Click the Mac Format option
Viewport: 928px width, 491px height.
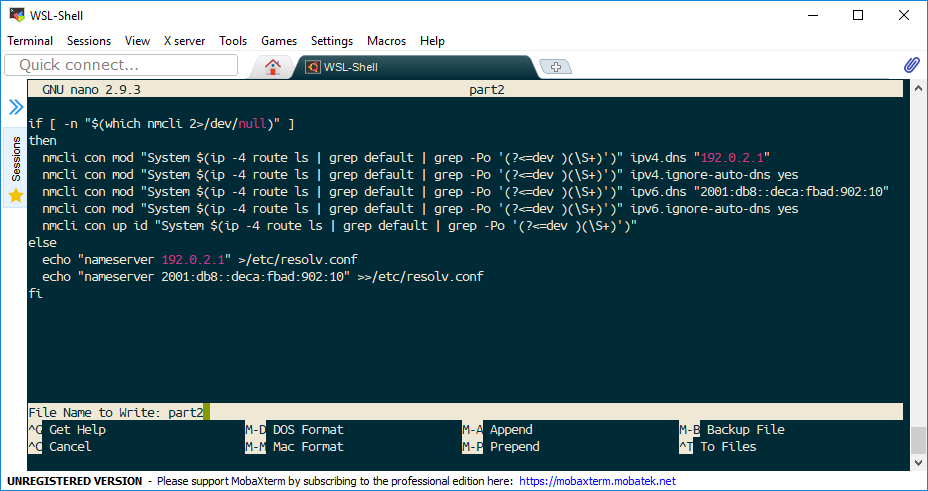click(308, 447)
